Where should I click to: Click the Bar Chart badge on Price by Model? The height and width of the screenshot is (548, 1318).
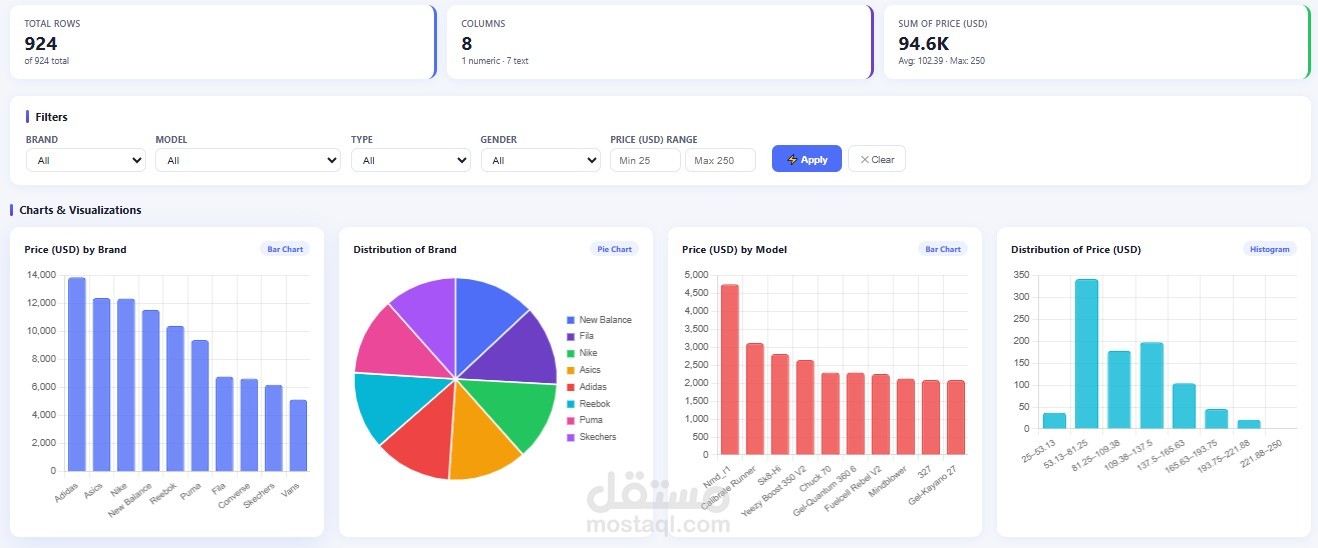pyautogui.click(x=943, y=249)
